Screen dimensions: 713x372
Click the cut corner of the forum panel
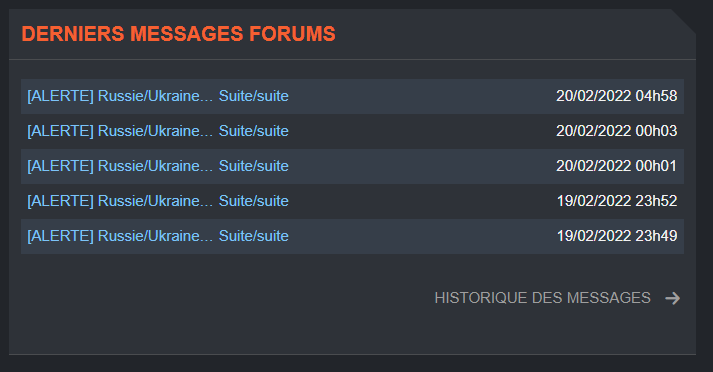tap(683, 21)
